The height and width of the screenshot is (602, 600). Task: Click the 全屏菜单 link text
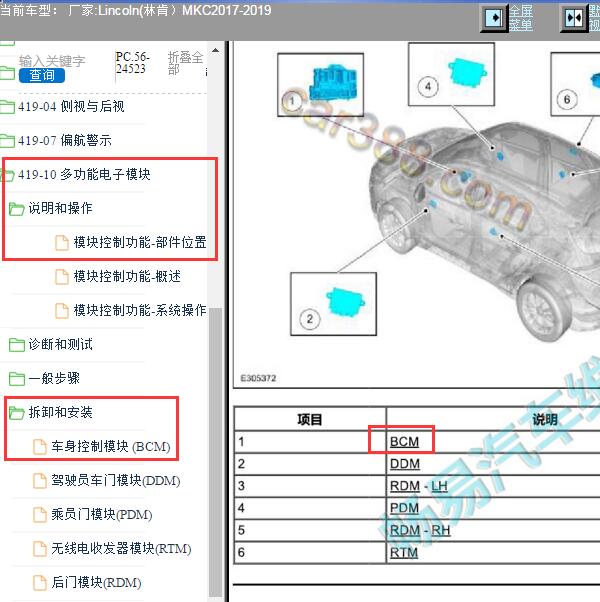(x=521, y=18)
